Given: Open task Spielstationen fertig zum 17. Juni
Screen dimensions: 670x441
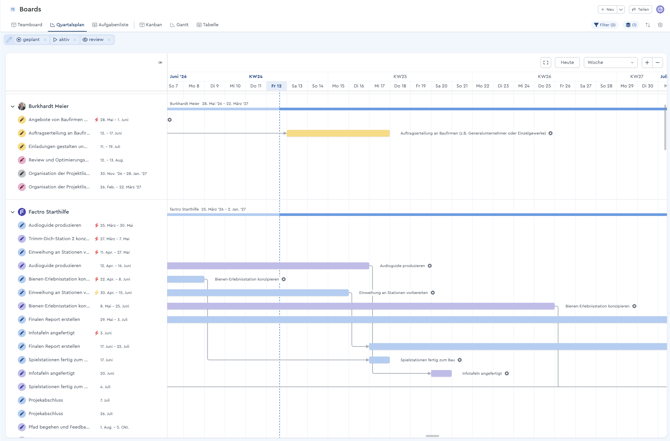Looking at the screenshot, I should coord(58,360).
